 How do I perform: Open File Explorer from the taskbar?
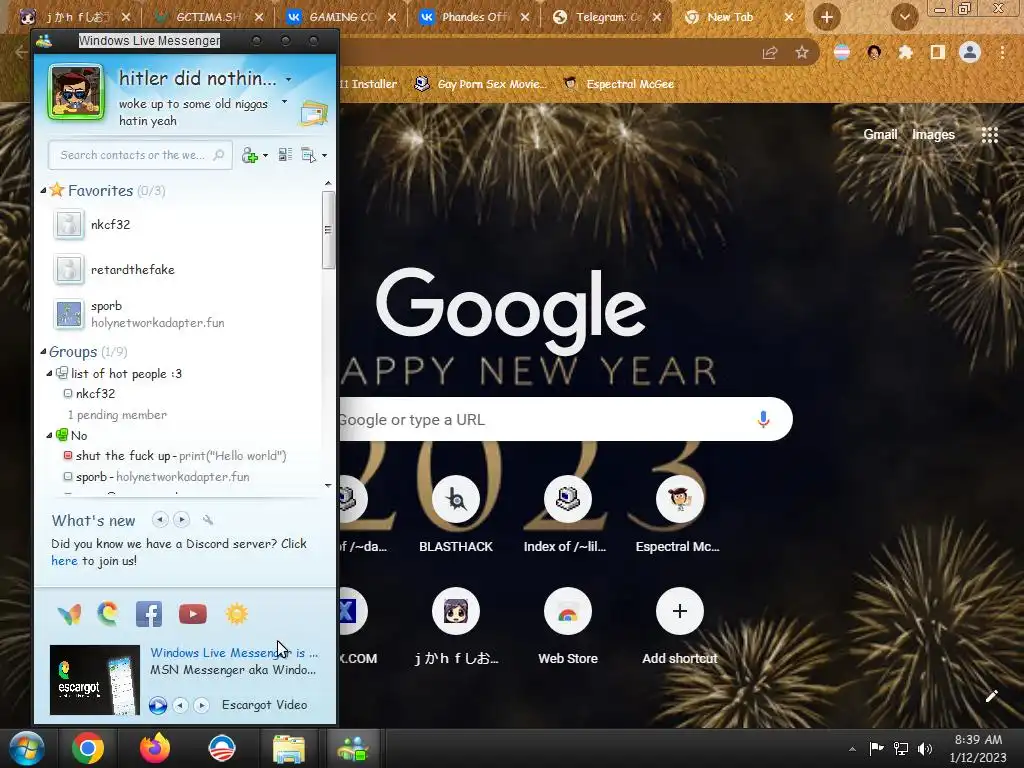[288, 748]
